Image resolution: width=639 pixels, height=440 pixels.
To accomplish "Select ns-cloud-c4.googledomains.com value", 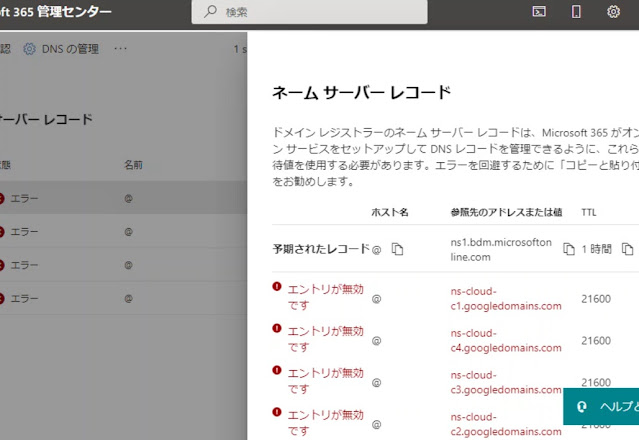I will (x=506, y=341).
